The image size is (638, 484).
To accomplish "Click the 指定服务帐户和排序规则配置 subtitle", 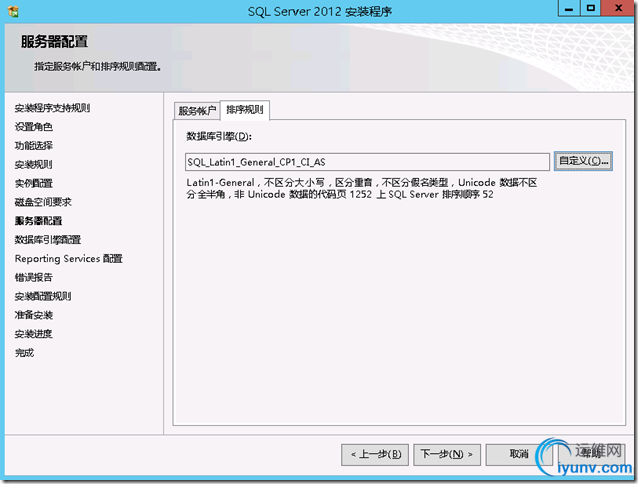I will click(x=97, y=66).
